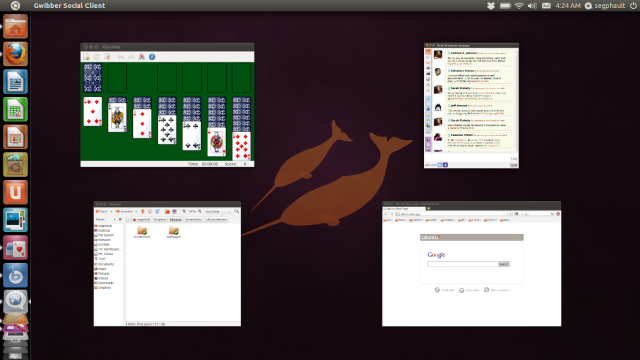Click the Dropbox path bar button

pyautogui.click(x=160, y=220)
